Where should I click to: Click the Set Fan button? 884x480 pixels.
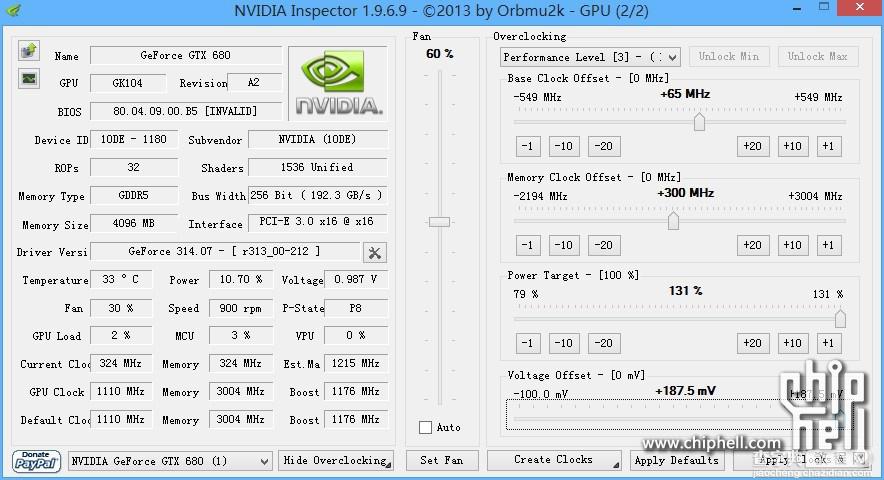click(x=442, y=460)
